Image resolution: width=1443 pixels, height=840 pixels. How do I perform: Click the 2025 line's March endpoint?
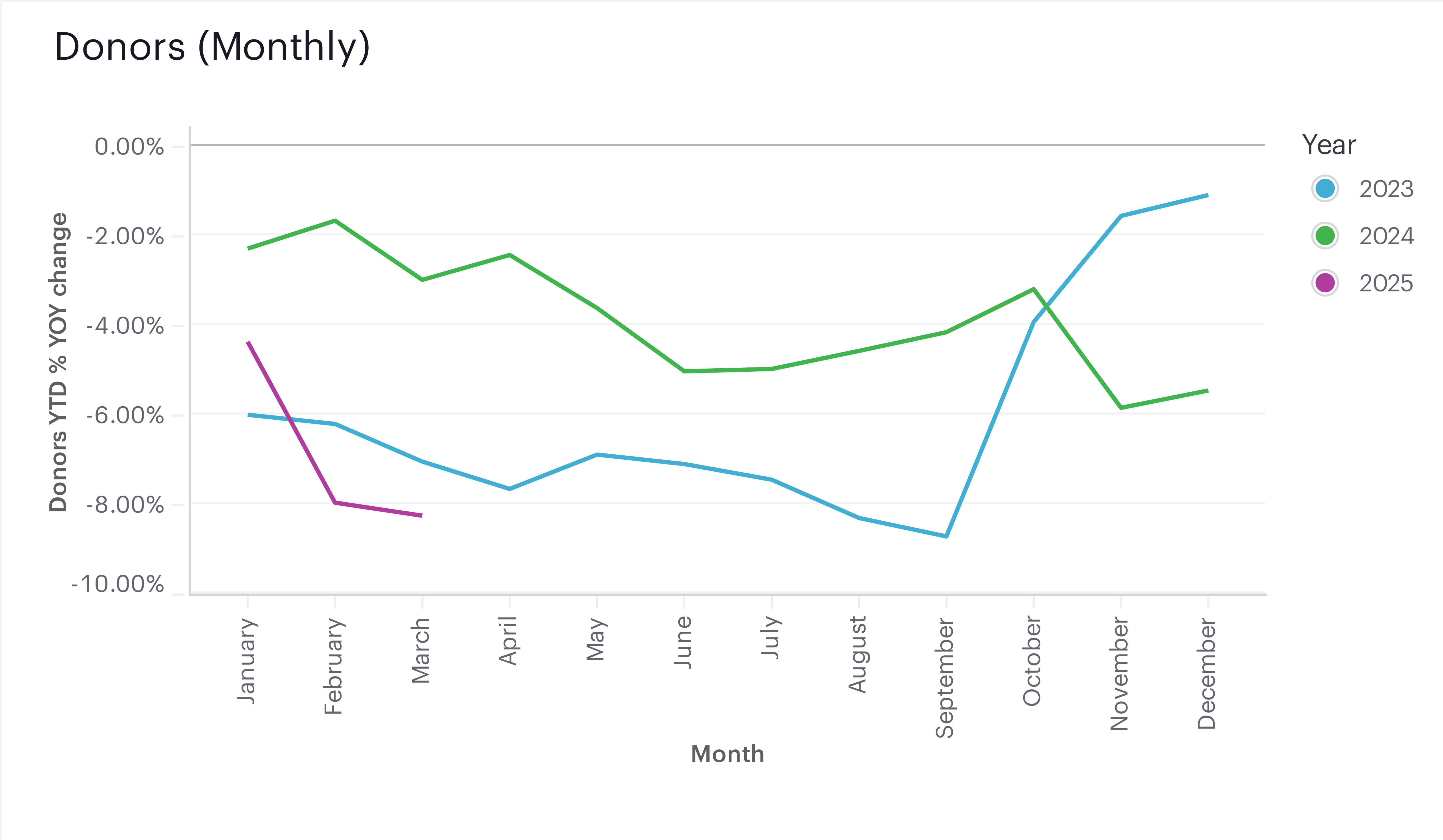[x=421, y=515]
